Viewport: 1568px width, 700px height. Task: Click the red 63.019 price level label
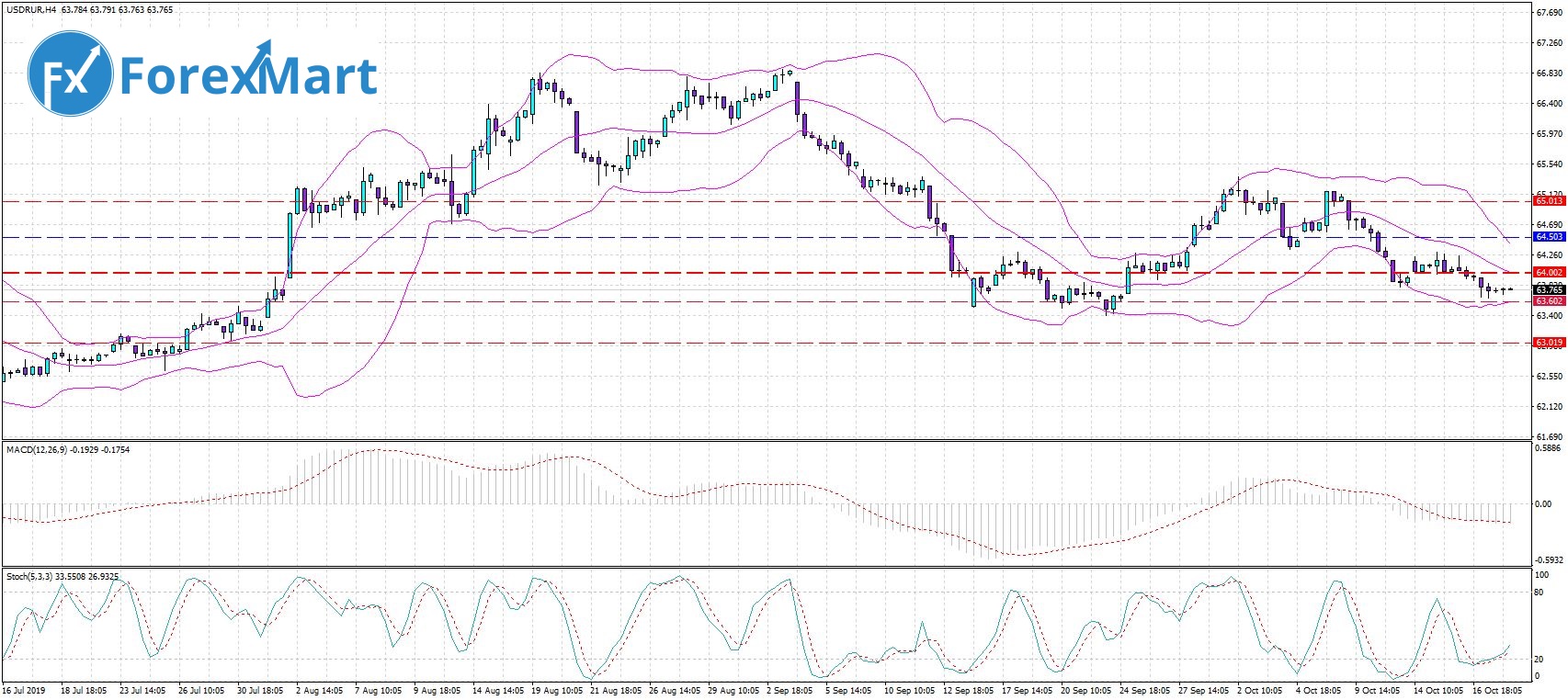tap(1549, 343)
